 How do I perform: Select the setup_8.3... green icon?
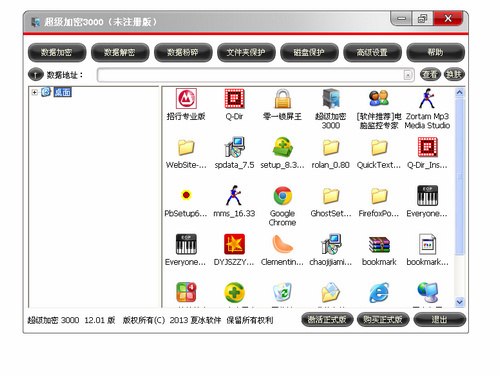click(x=282, y=147)
